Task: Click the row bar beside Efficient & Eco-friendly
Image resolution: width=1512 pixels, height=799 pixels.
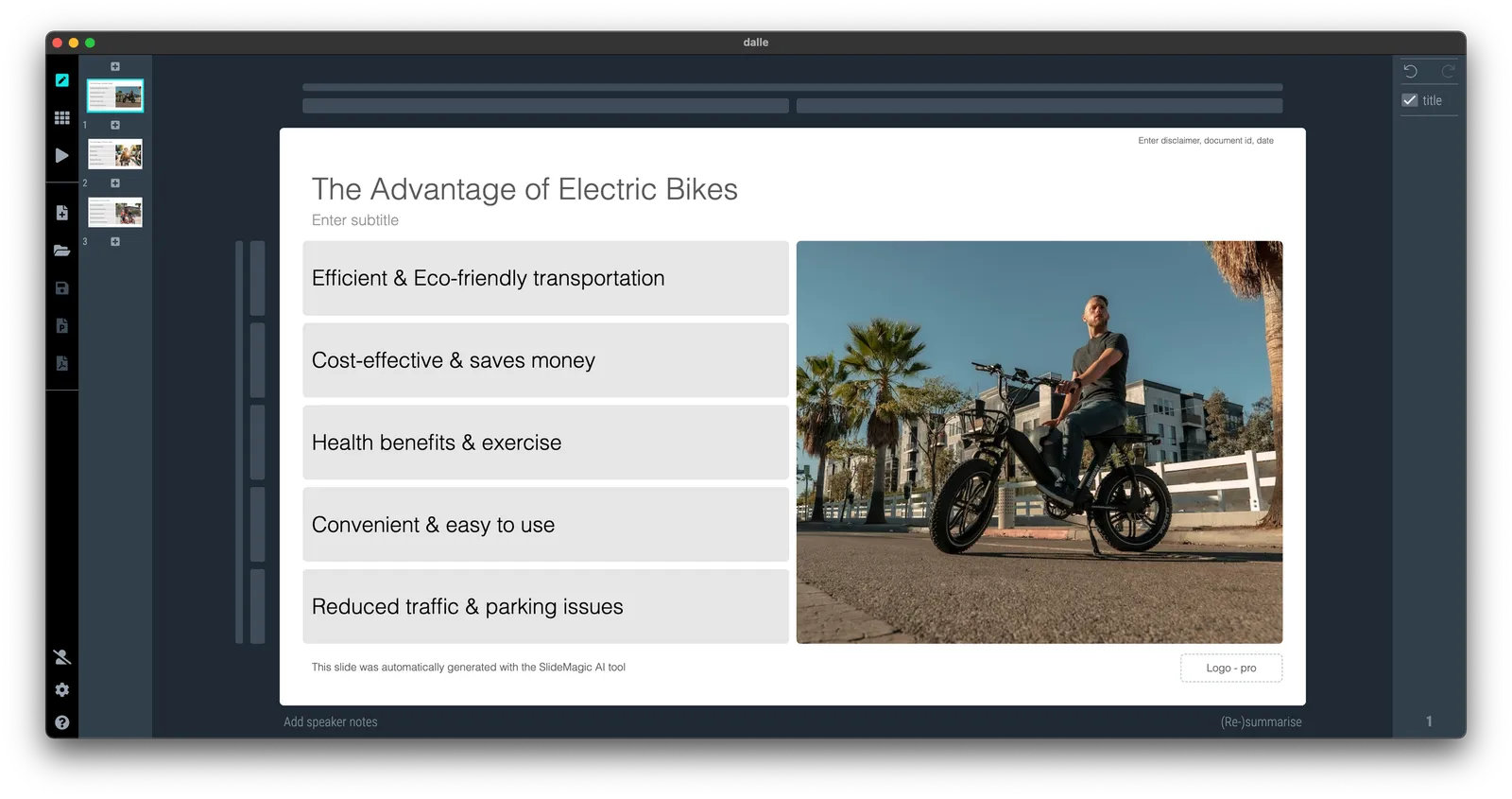Action: click(257, 278)
